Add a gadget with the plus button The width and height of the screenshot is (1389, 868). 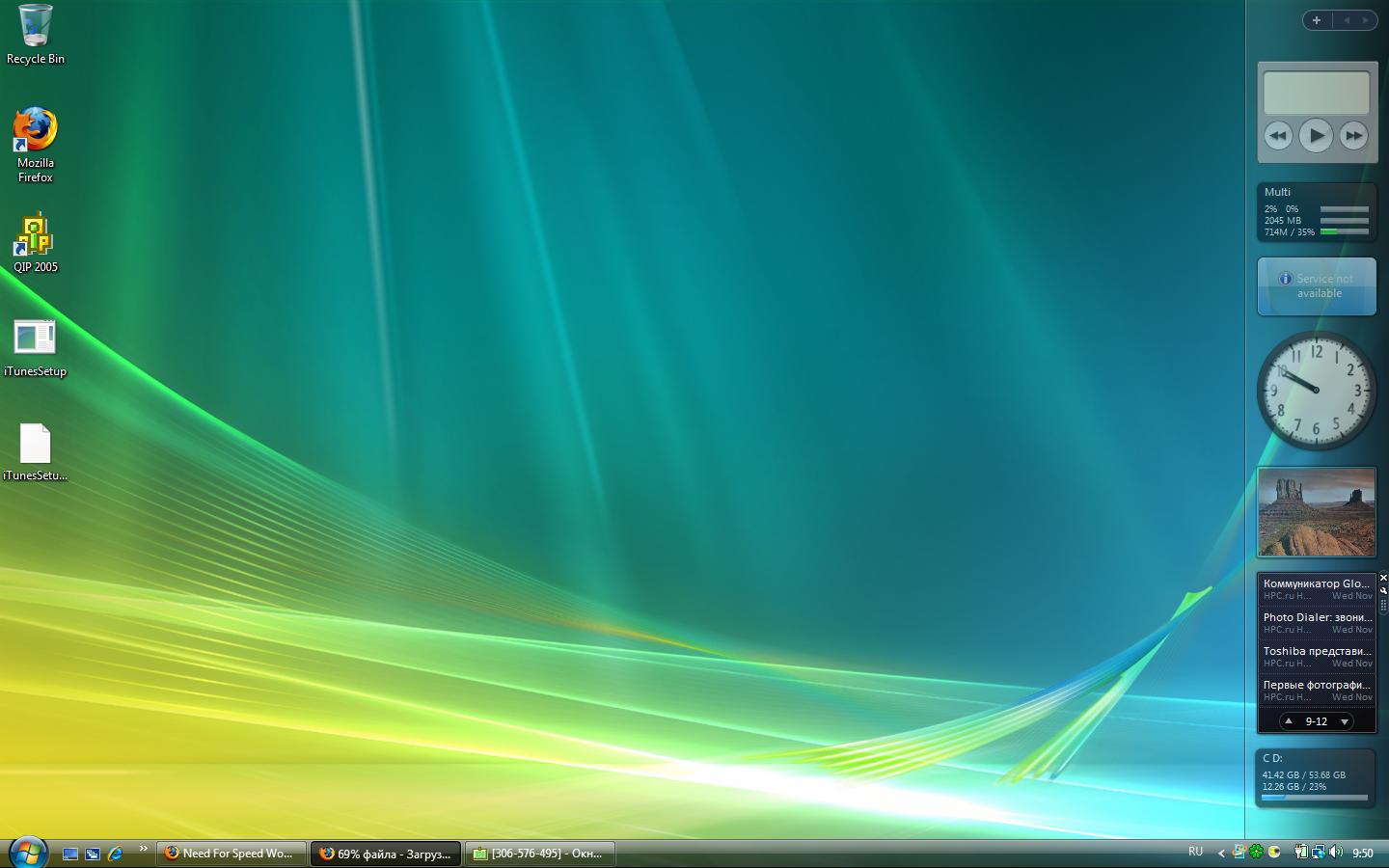coord(1317,20)
